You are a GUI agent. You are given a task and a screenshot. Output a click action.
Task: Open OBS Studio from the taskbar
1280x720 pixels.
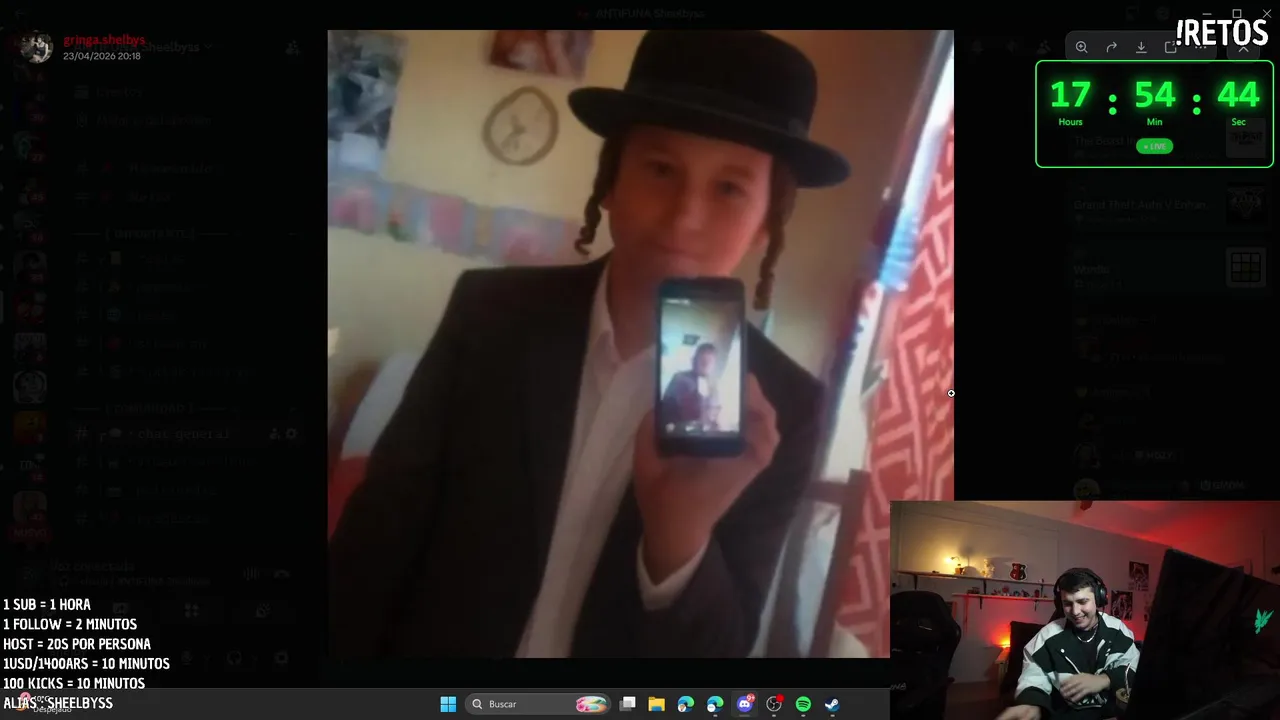pyautogui.click(x=774, y=704)
